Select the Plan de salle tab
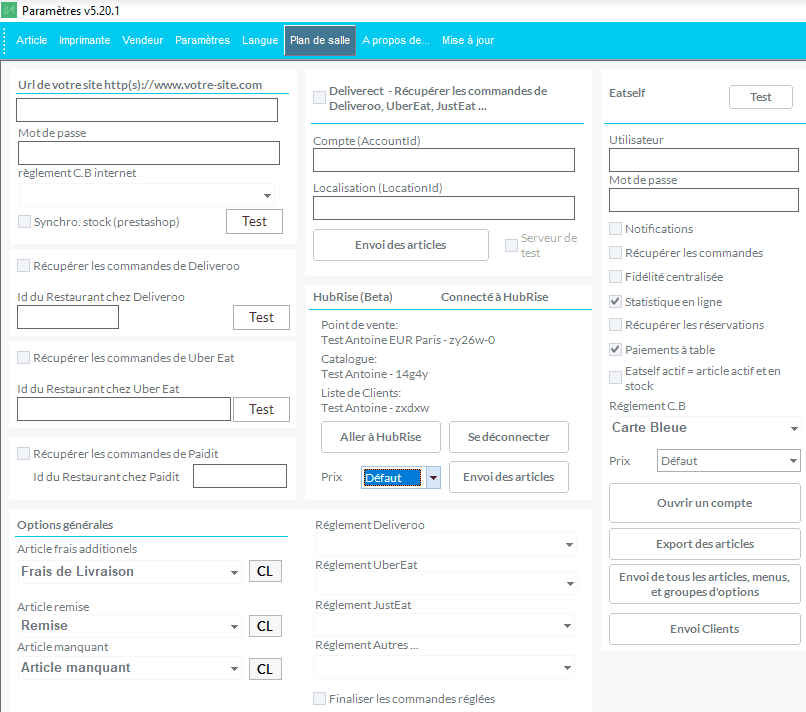The image size is (806, 712). click(x=320, y=40)
